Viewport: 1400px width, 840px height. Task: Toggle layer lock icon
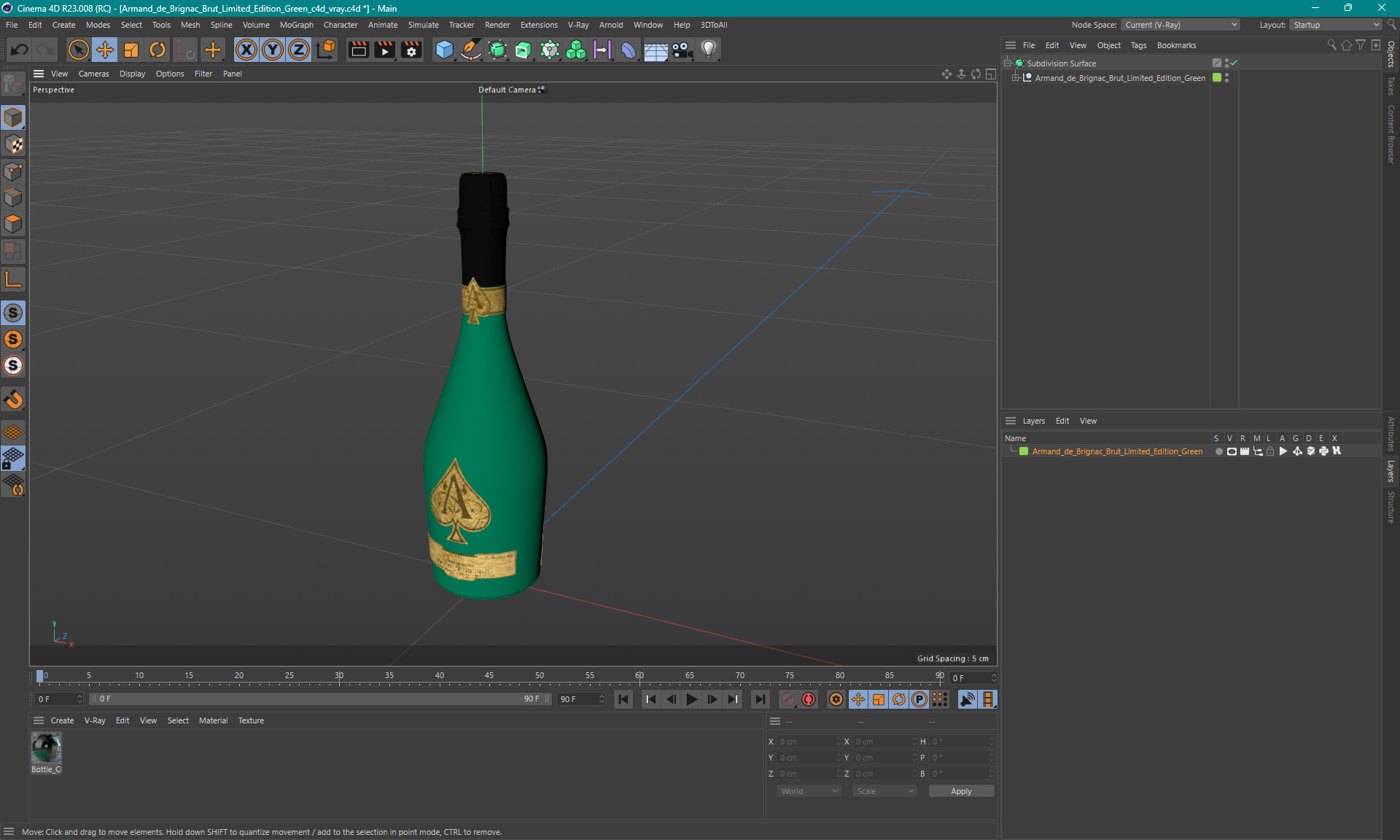pyautogui.click(x=1270, y=451)
